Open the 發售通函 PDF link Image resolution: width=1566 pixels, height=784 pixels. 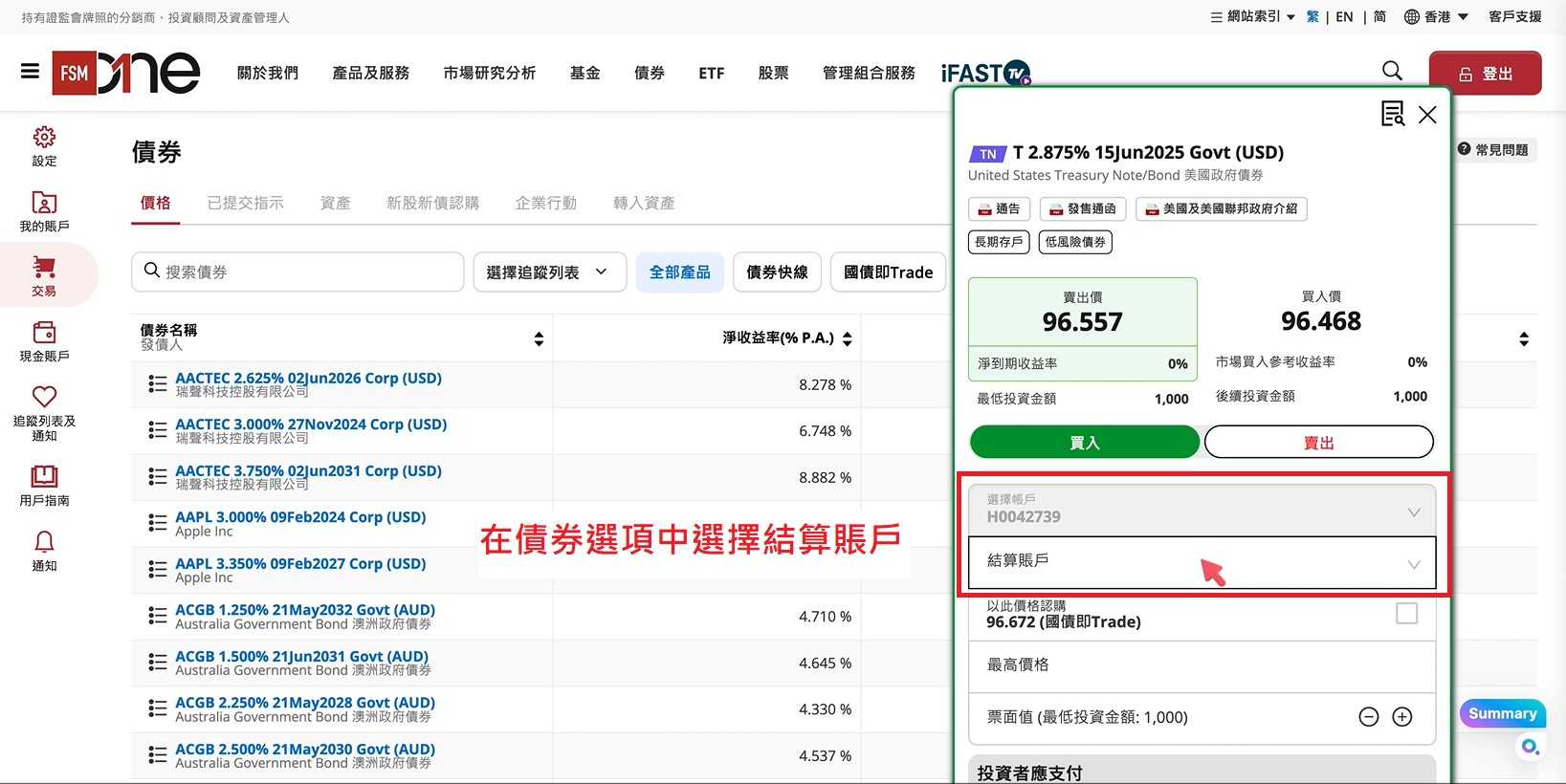[1083, 208]
